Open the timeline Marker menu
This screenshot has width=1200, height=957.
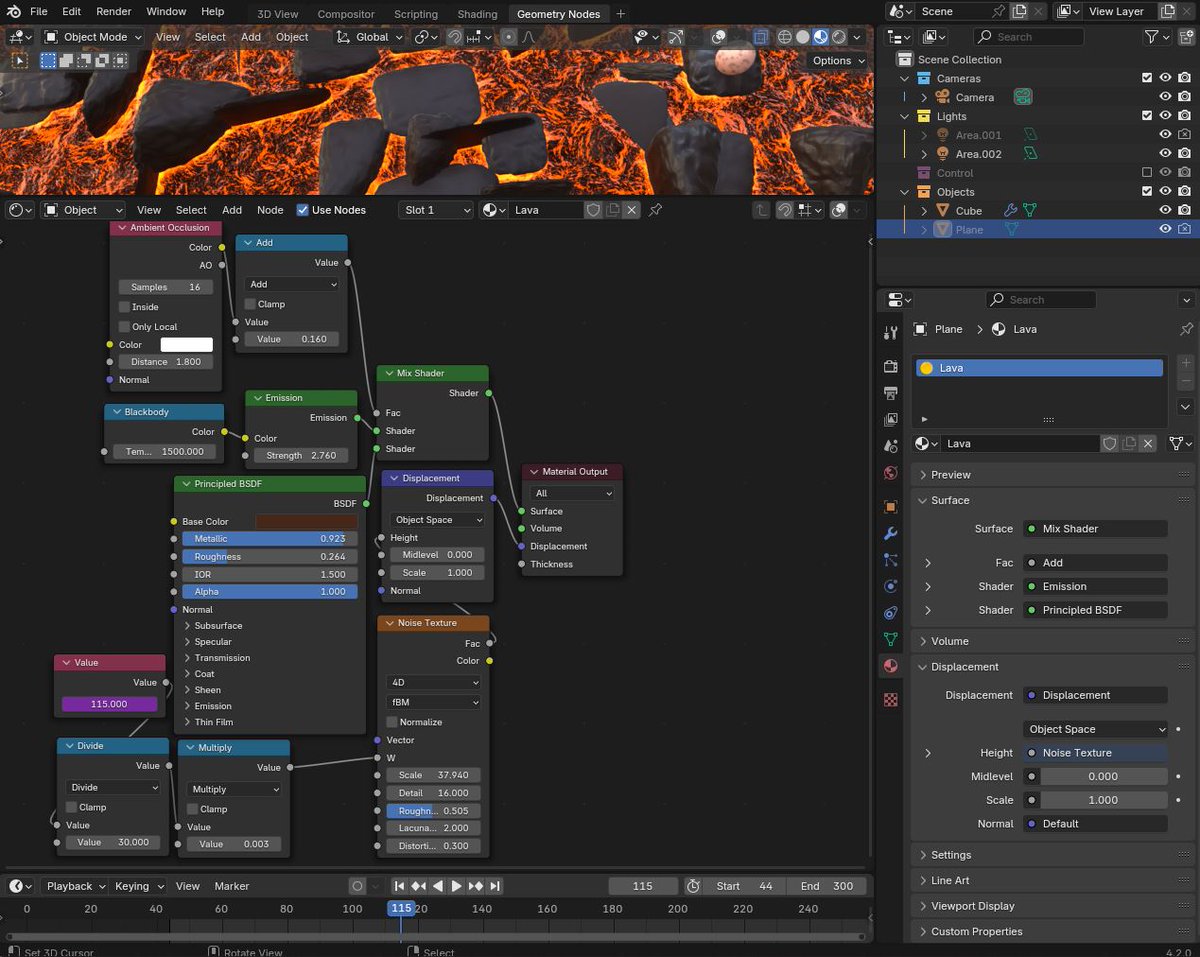[x=232, y=886]
